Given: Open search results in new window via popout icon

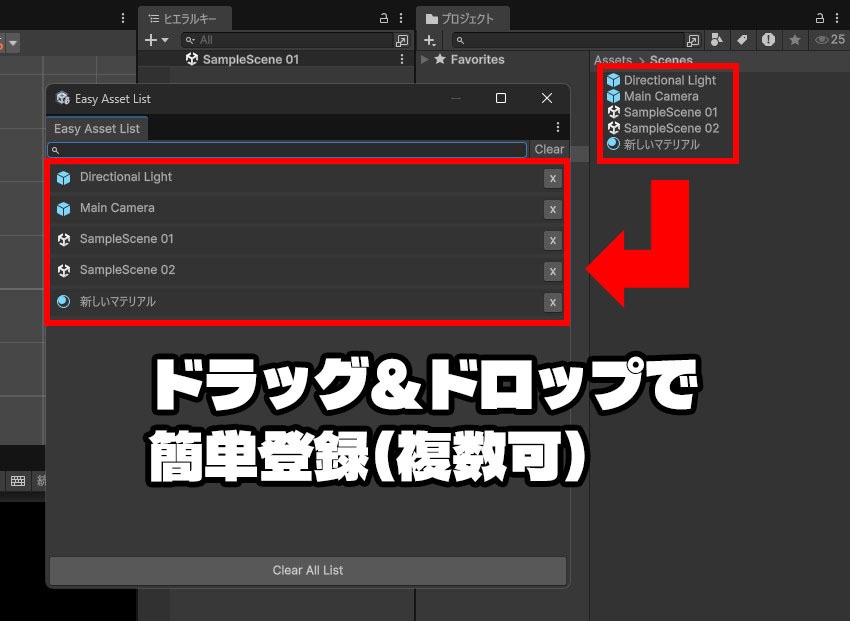Looking at the screenshot, I should [695, 40].
